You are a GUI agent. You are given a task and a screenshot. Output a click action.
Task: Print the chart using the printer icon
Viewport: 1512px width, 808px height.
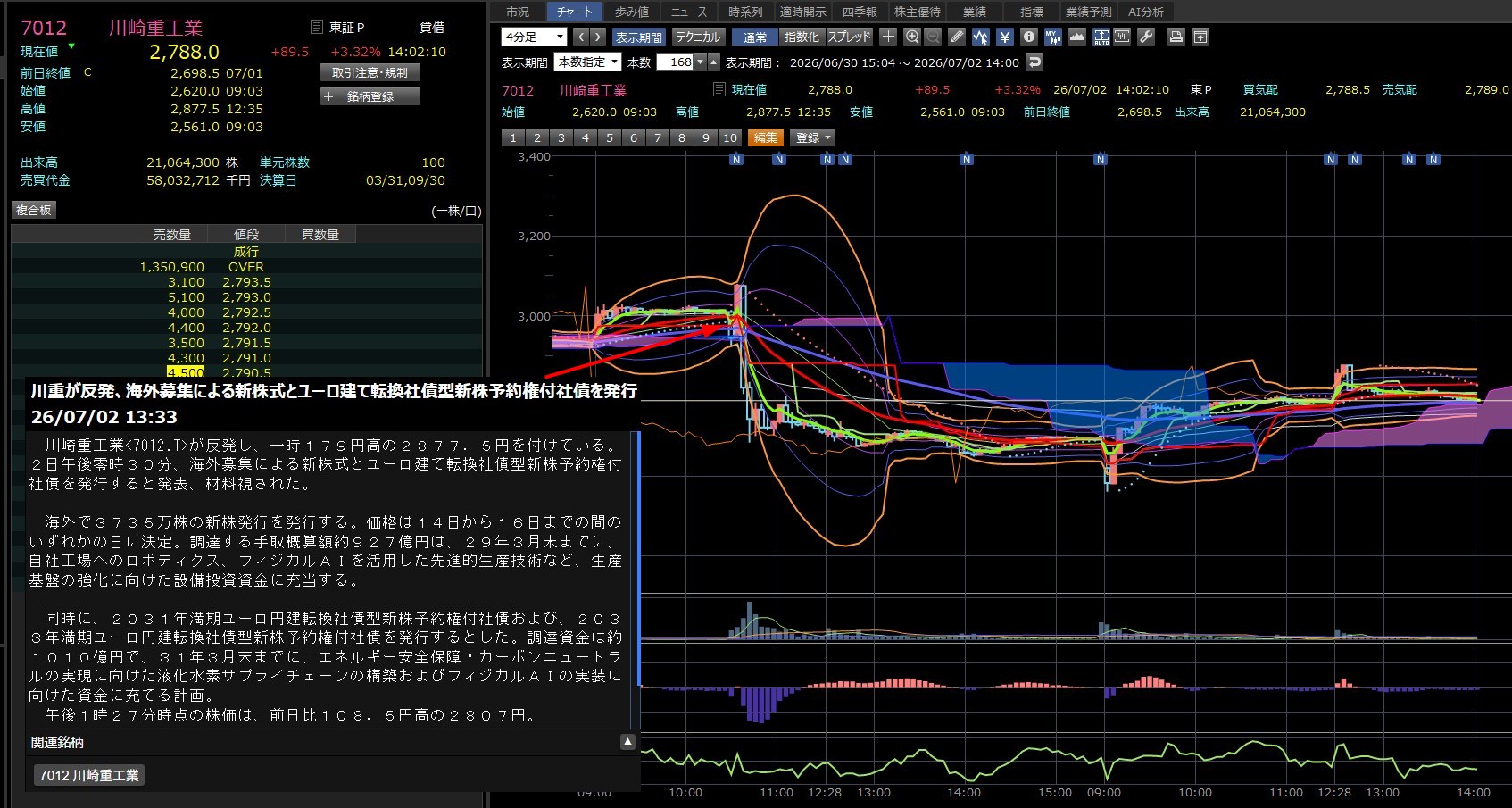[x=1176, y=37]
